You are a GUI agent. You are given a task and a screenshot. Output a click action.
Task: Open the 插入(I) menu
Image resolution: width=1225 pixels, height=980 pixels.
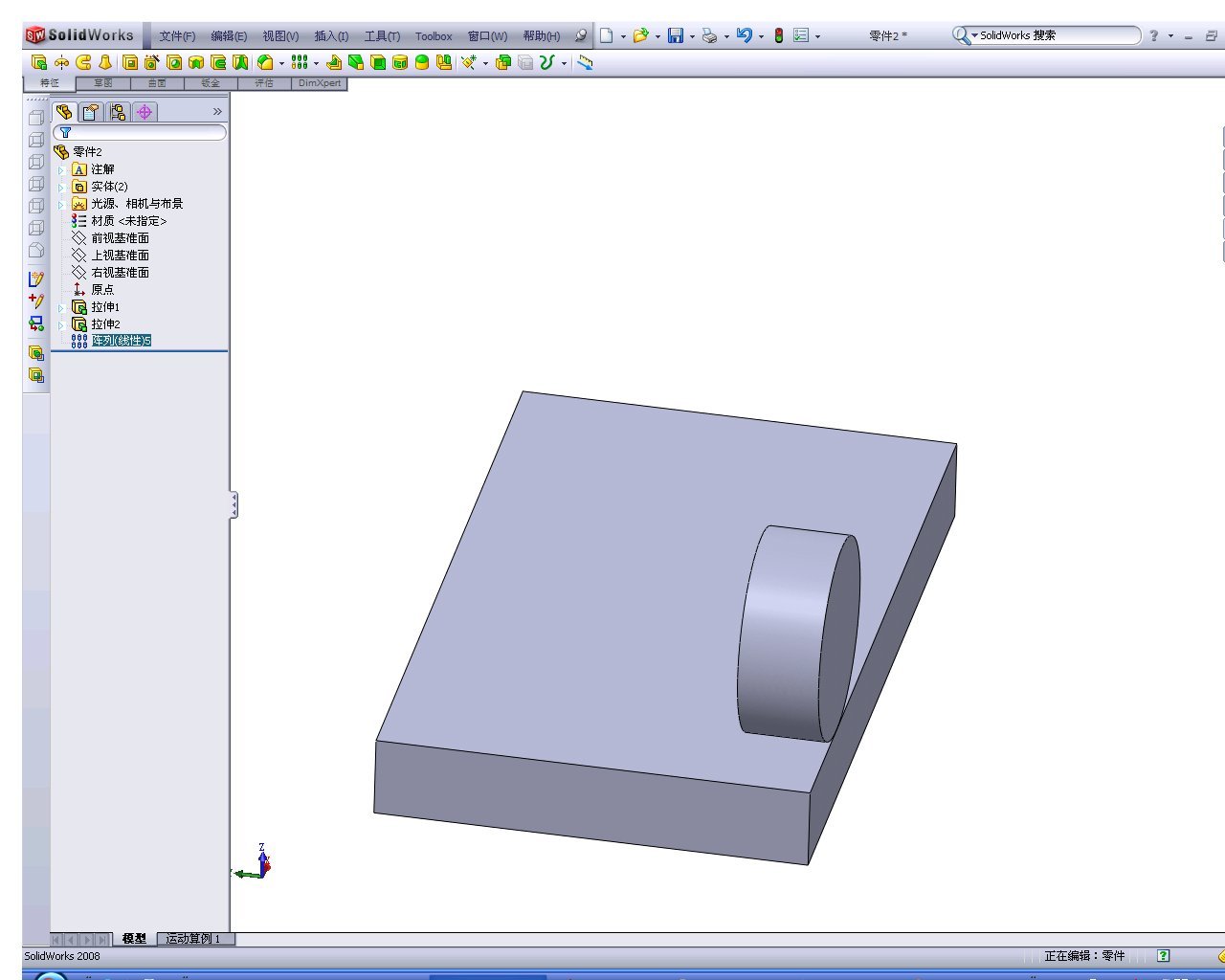tap(331, 36)
